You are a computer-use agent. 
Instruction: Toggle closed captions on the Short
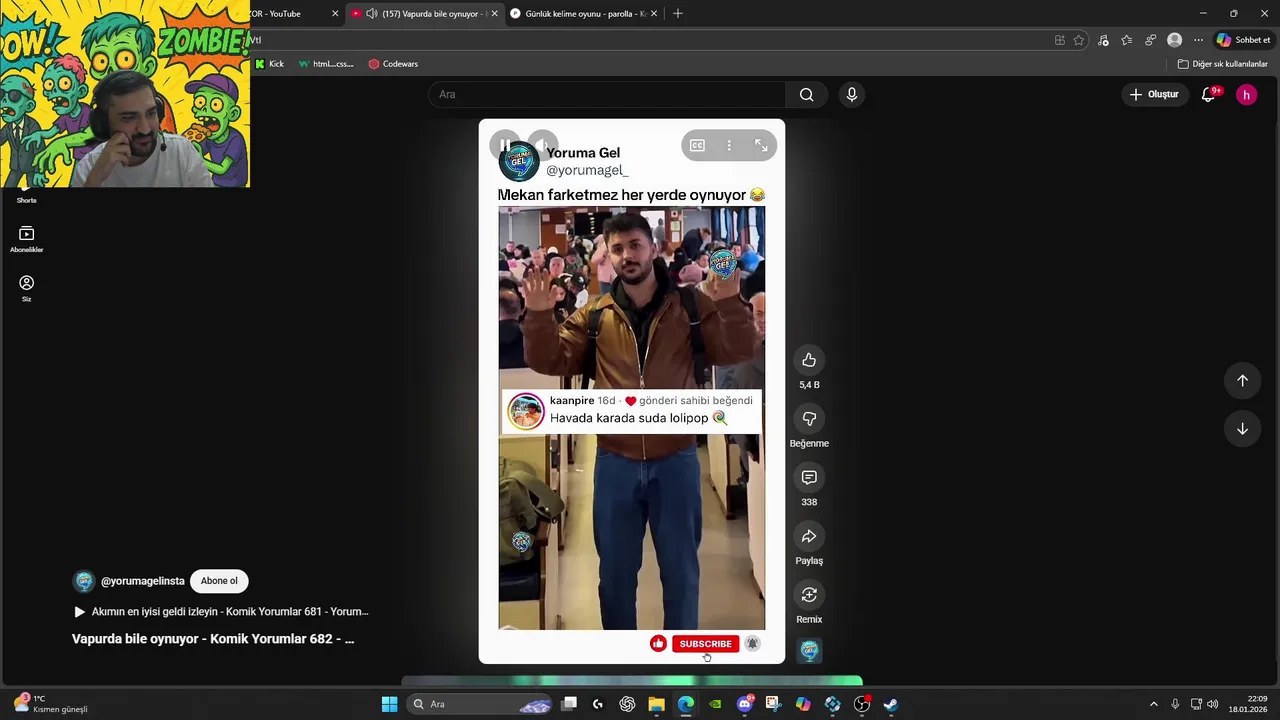click(697, 146)
